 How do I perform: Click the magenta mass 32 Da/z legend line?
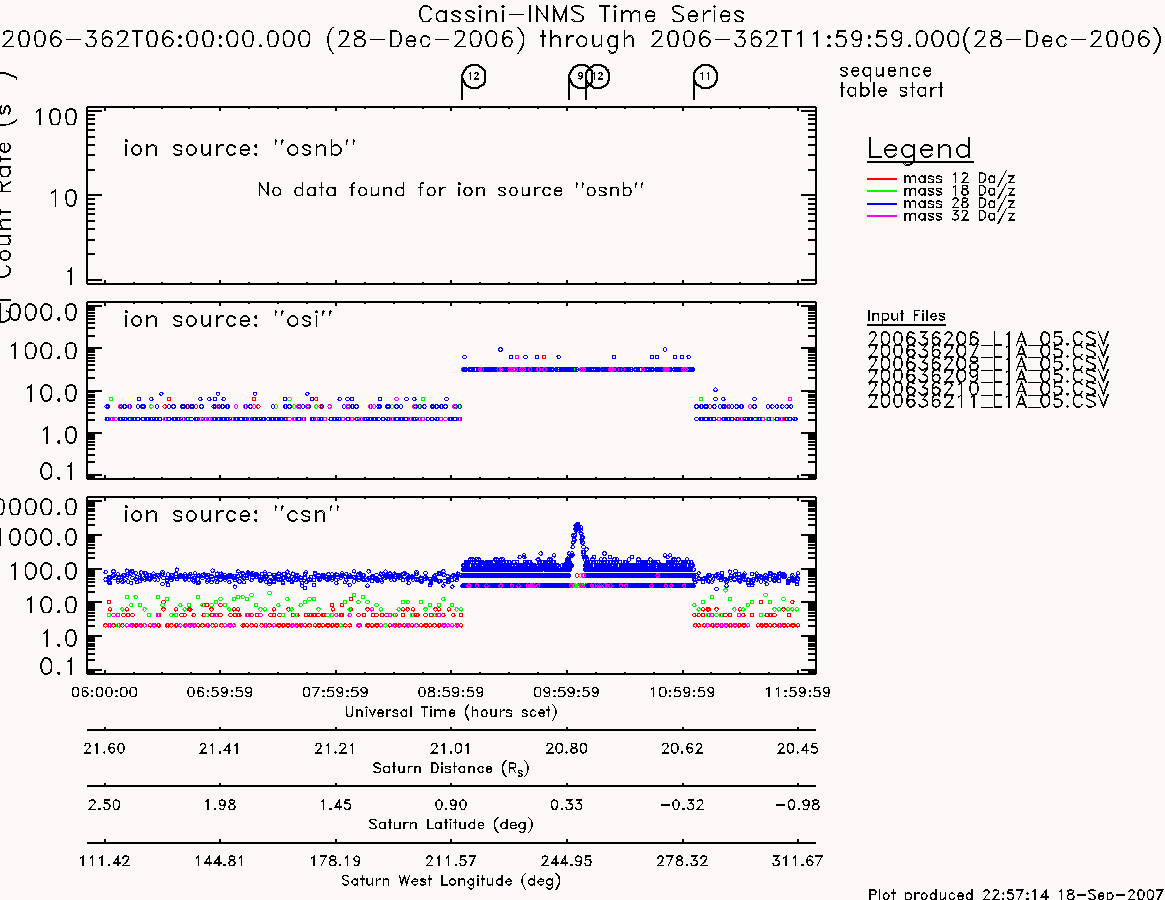pos(882,216)
